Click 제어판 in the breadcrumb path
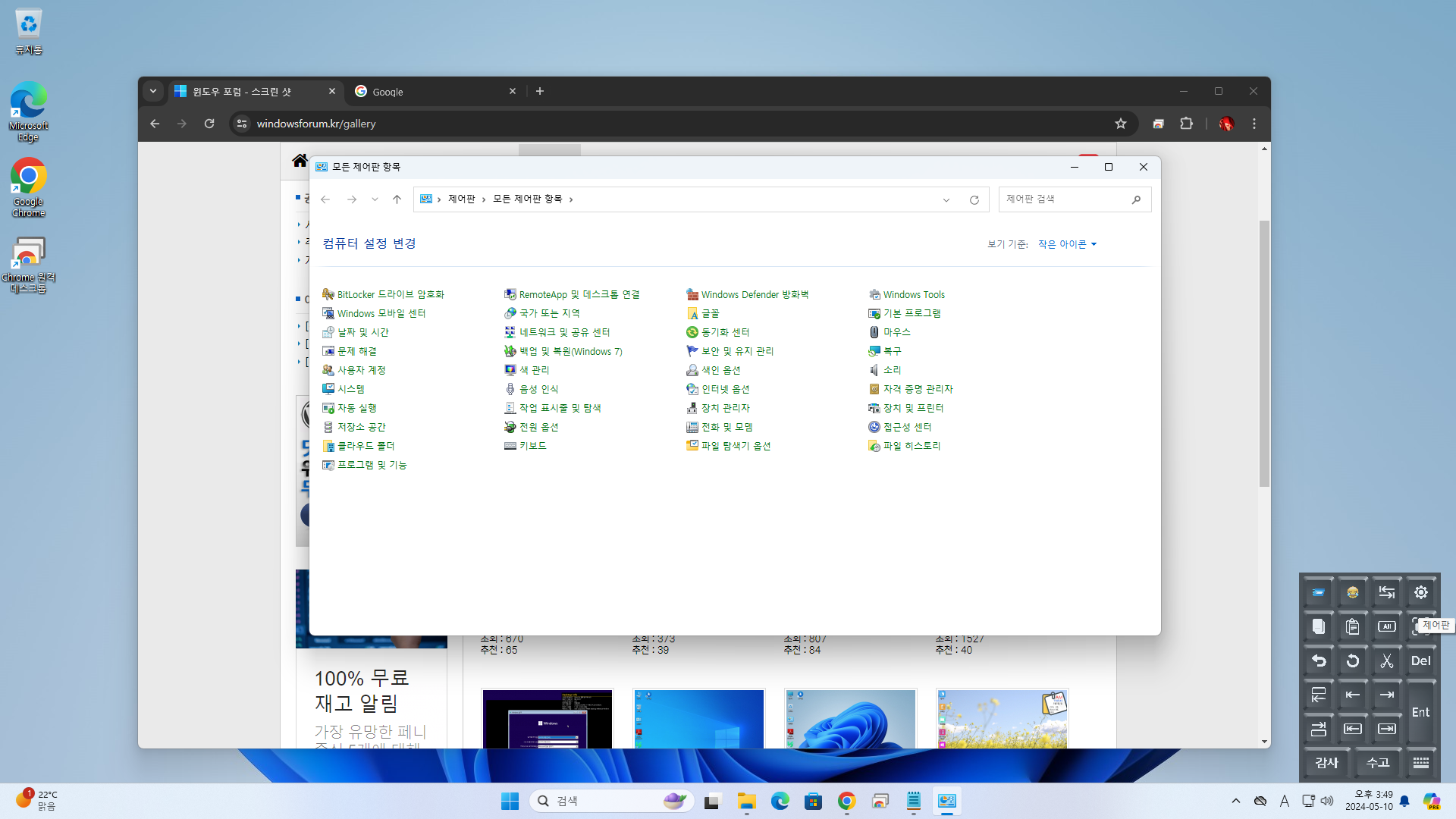 point(461,199)
